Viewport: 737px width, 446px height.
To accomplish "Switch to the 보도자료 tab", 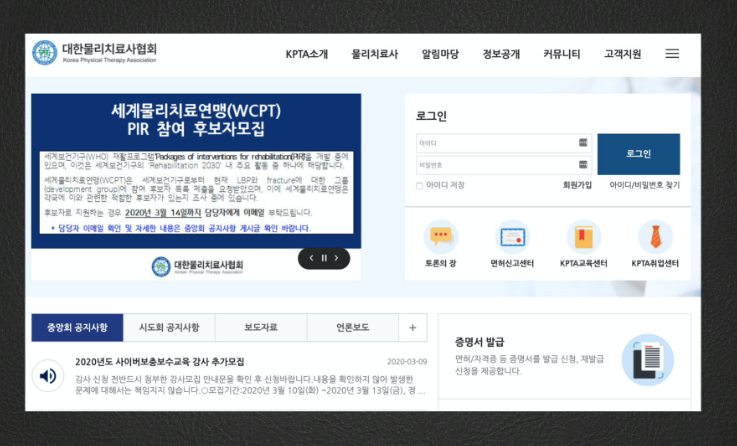I will (x=261, y=328).
